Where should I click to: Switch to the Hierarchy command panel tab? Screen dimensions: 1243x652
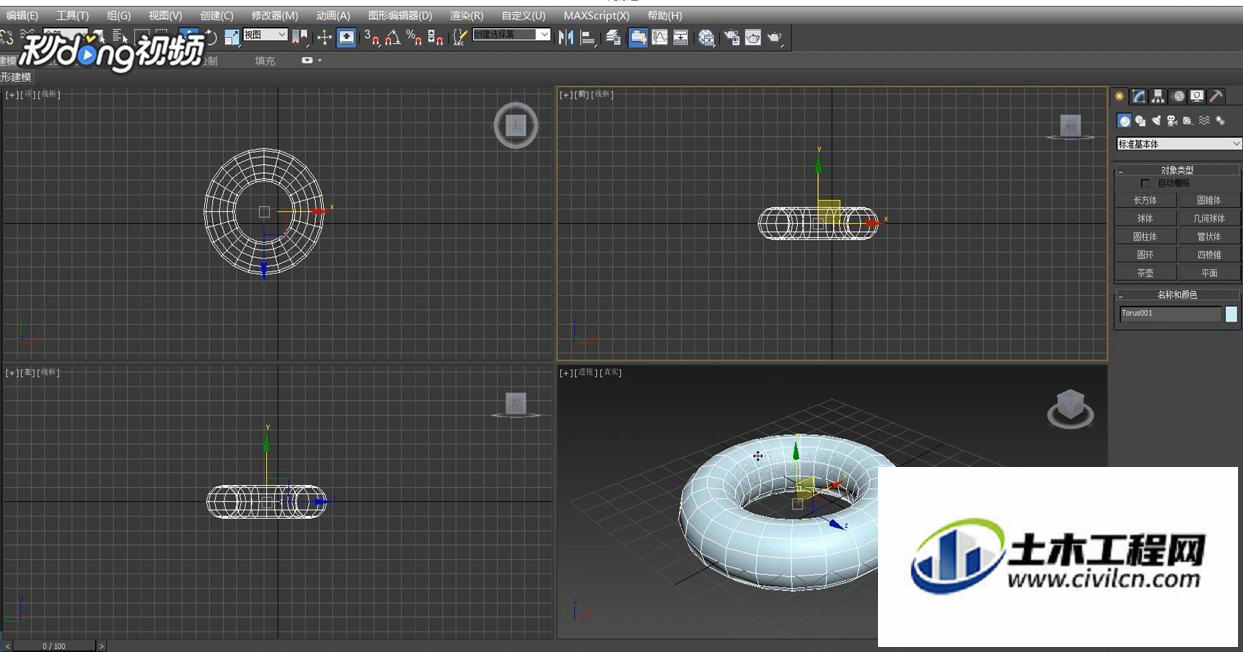pyautogui.click(x=1158, y=96)
